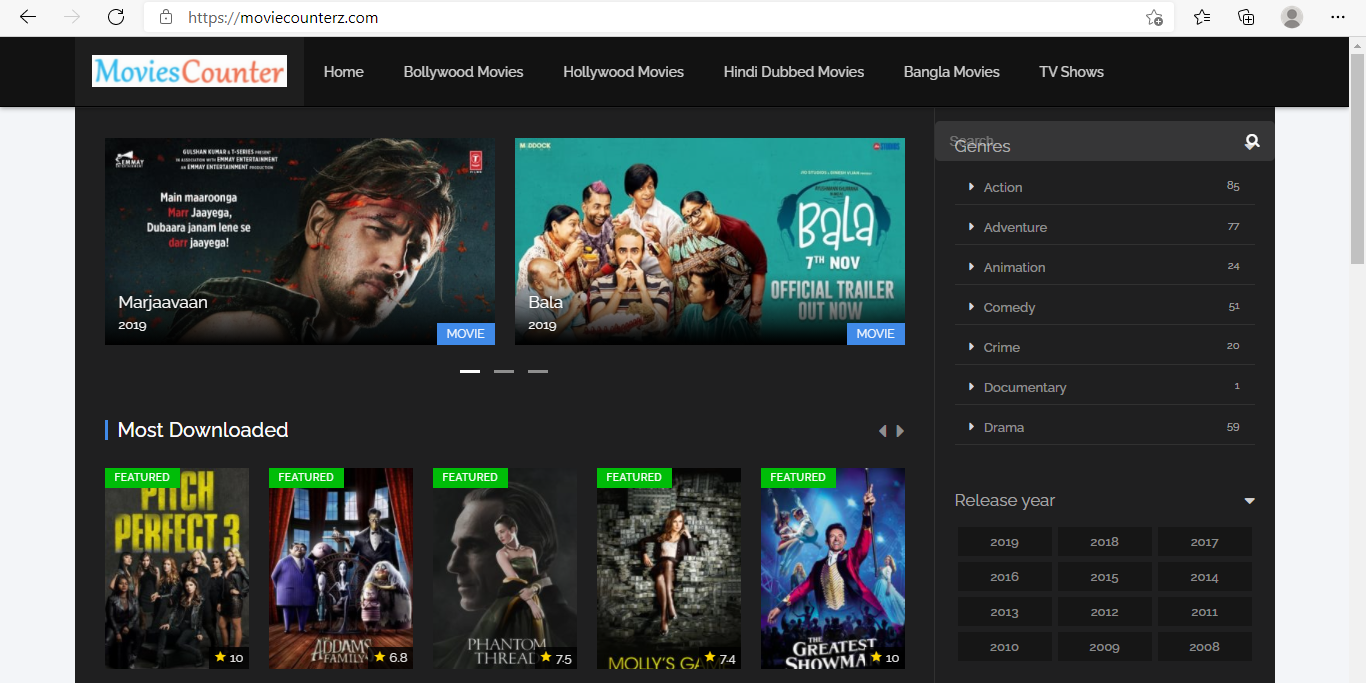The image size is (1366, 683).
Task: Collapse the Release year section arrow
Action: pos(1249,501)
